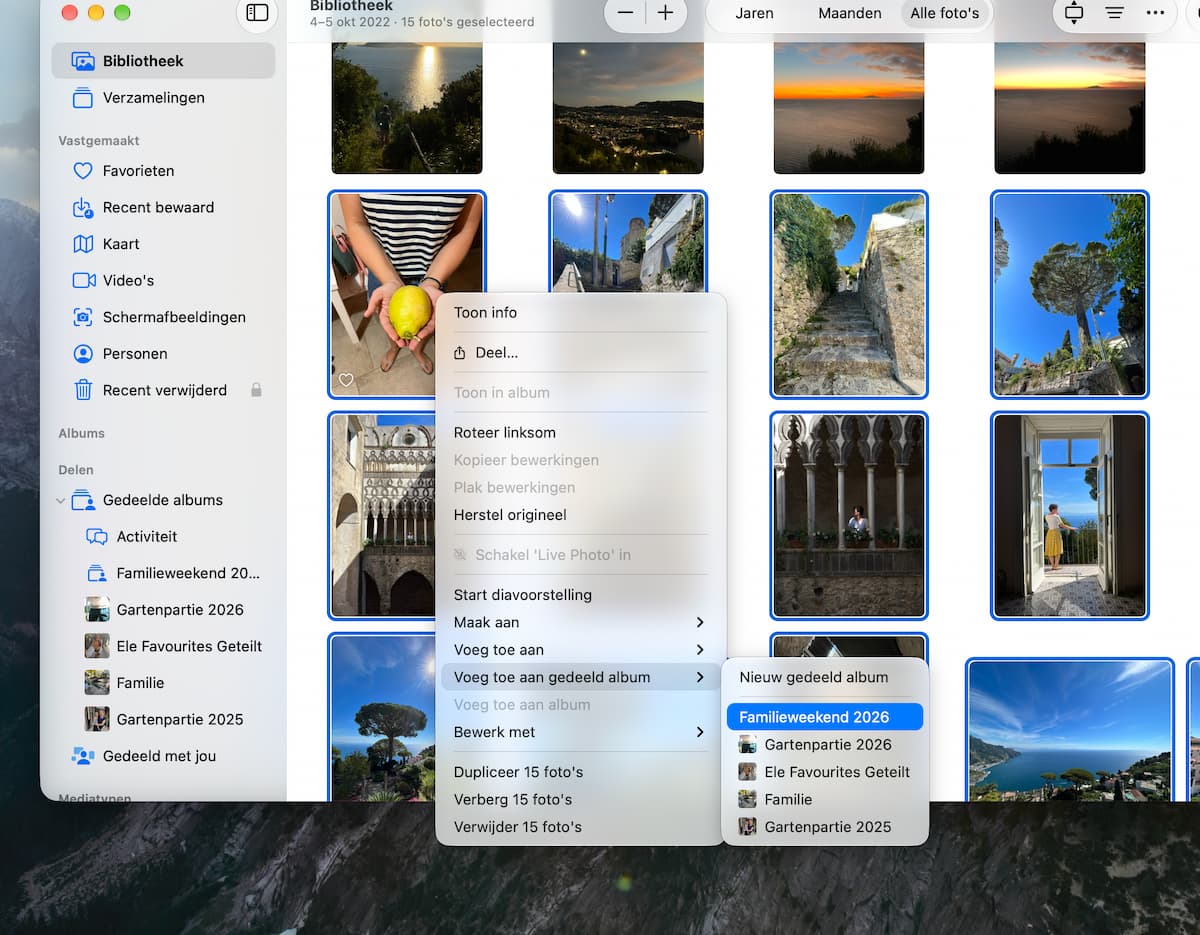Add photos to Gartenpartie 2026 in the submenu
The height and width of the screenshot is (935, 1200).
(825, 745)
